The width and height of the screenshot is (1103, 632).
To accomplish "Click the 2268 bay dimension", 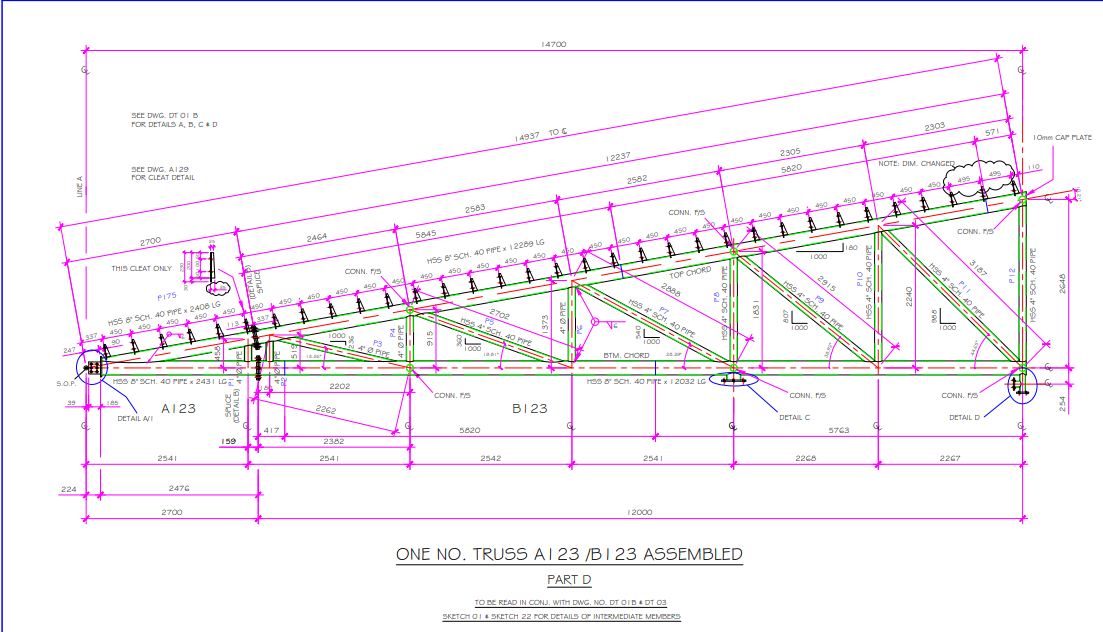I will tap(805, 458).
